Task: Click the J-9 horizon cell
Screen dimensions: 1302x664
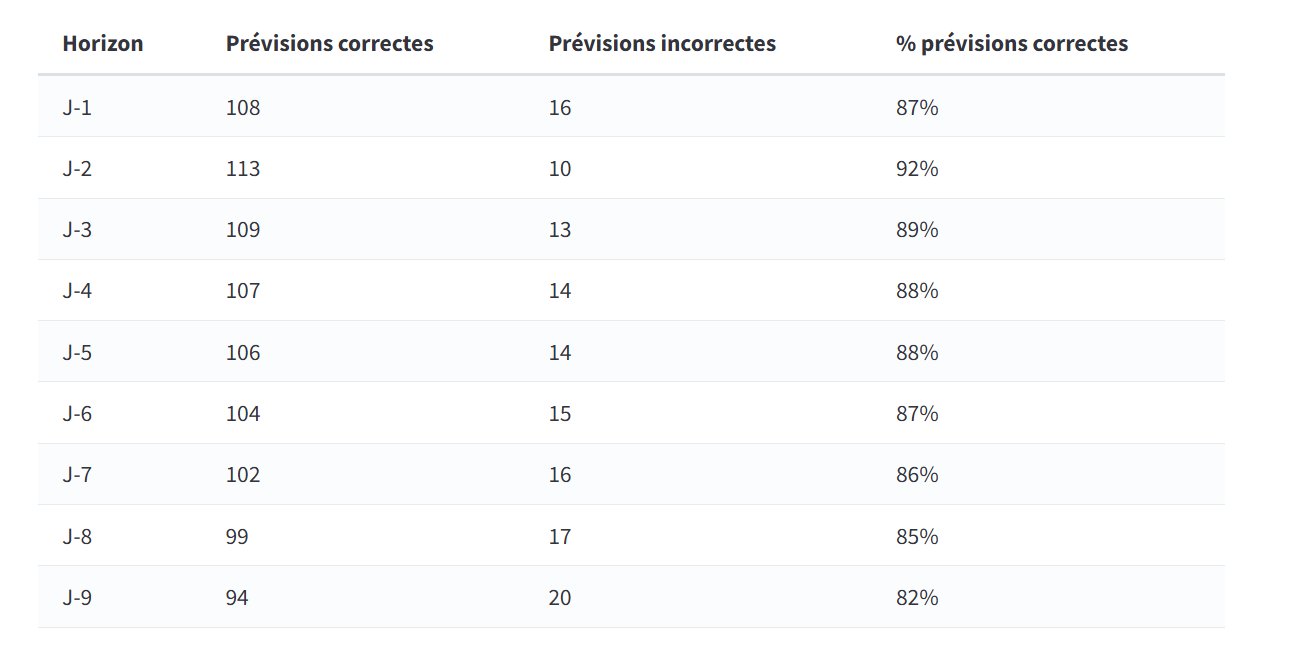Action: coord(77,598)
